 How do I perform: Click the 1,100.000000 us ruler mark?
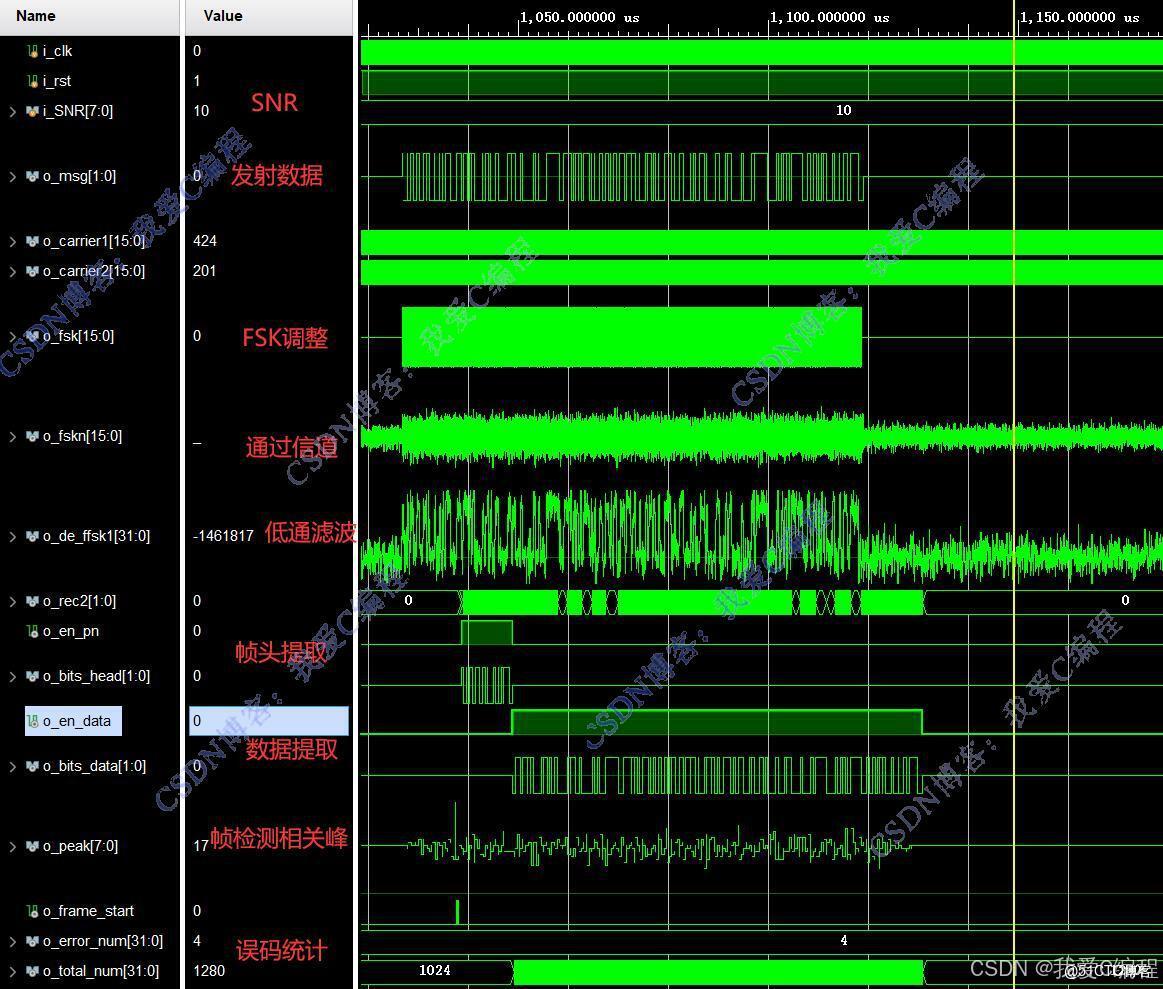click(829, 17)
